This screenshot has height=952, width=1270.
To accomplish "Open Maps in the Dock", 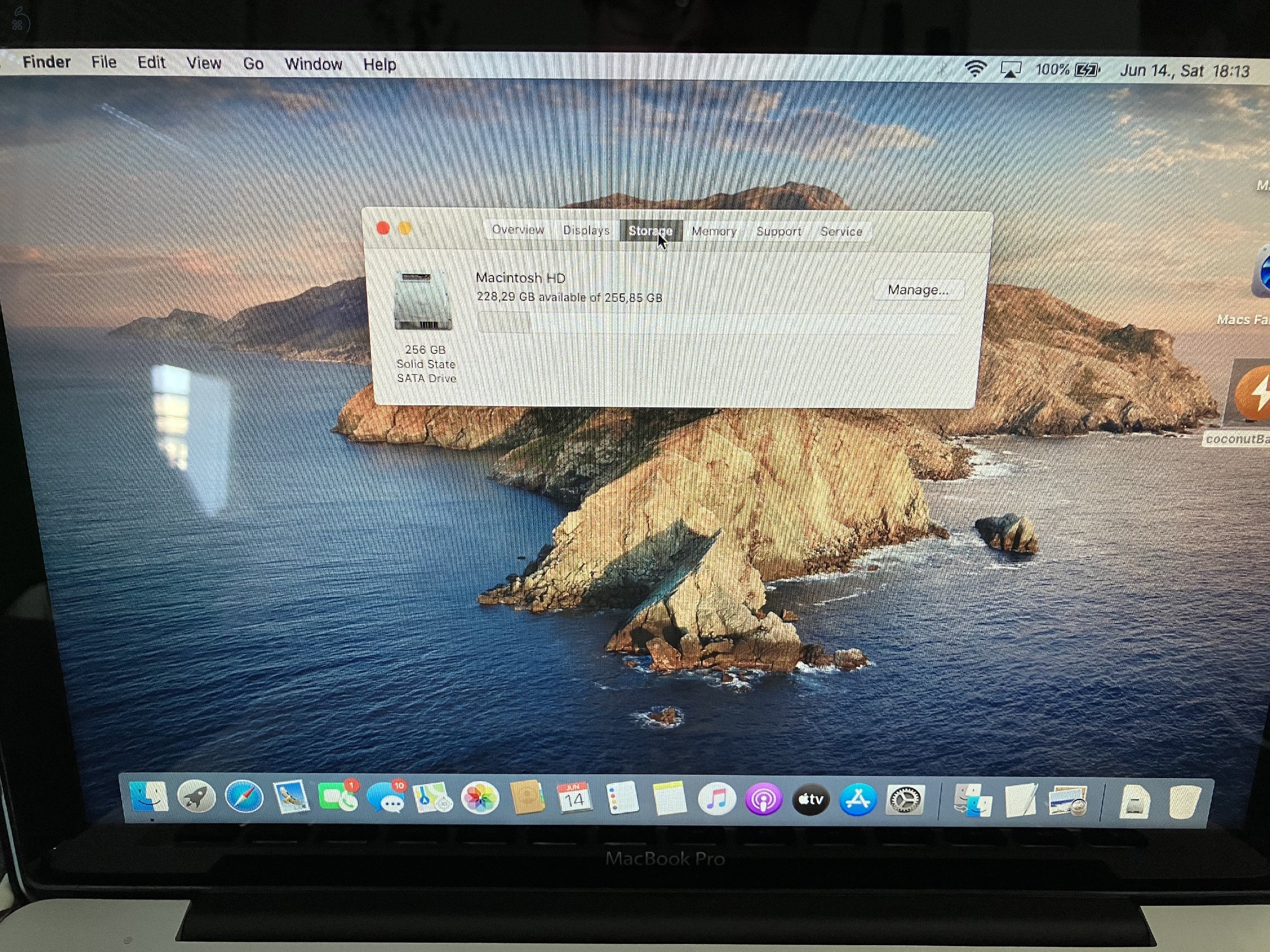I will (x=433, y=798).
